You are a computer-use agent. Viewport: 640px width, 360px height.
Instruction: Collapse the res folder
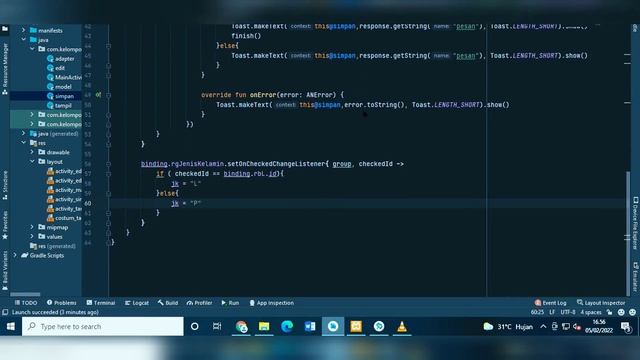(x=24, y=143)
